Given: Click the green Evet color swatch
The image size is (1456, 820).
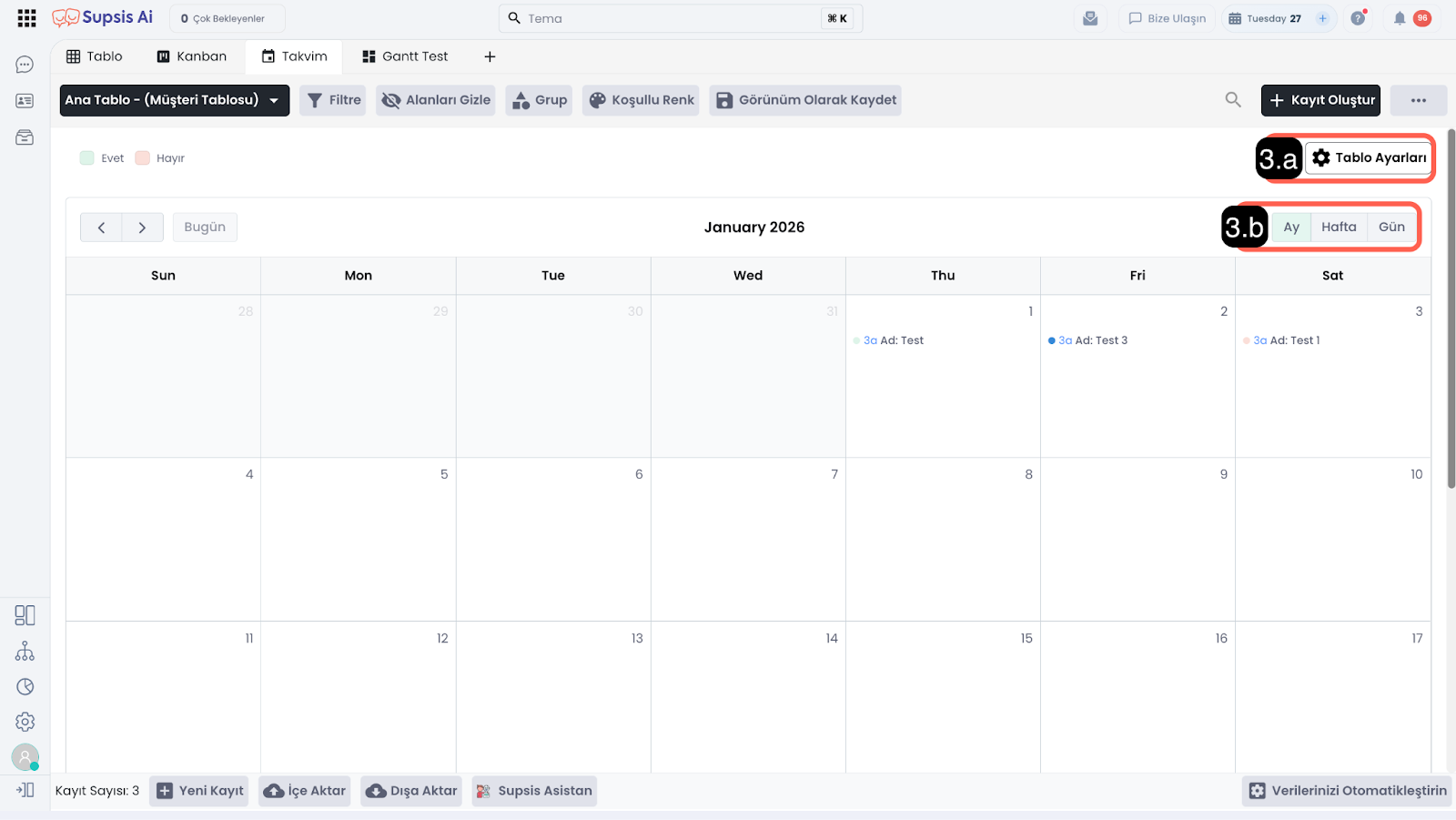Looking at the screenshot, I should (x=87, y=158).
